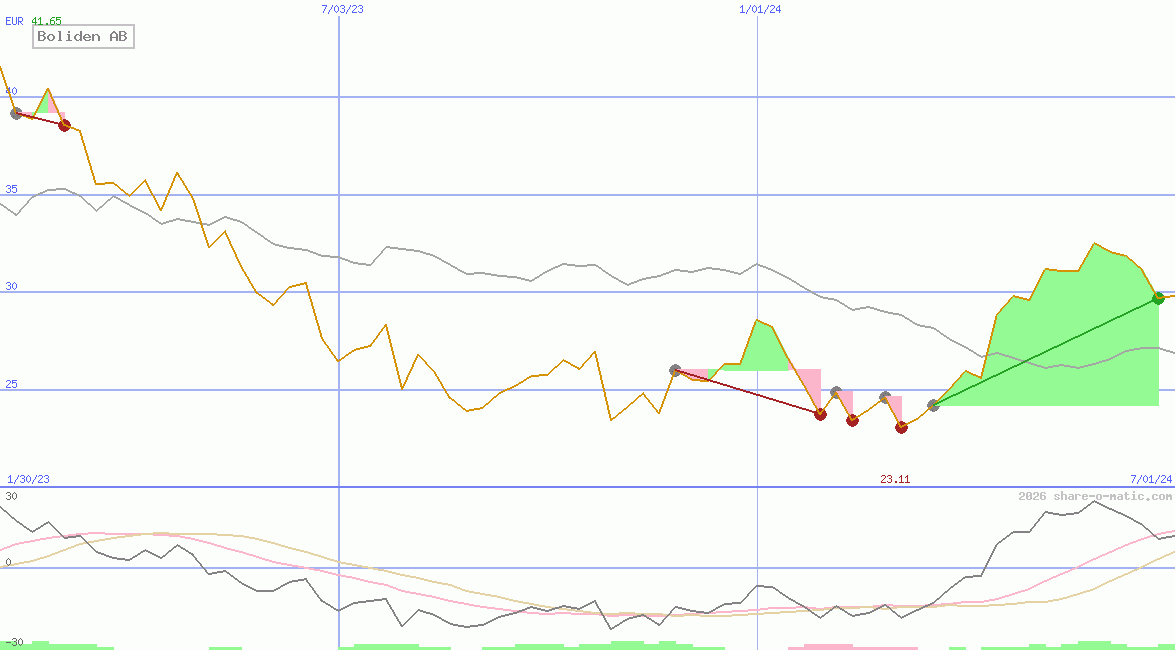Click the 35 price axis label
Image resolution: width=1175 pixels, height=650 pixels.
[x=11, y=189]
